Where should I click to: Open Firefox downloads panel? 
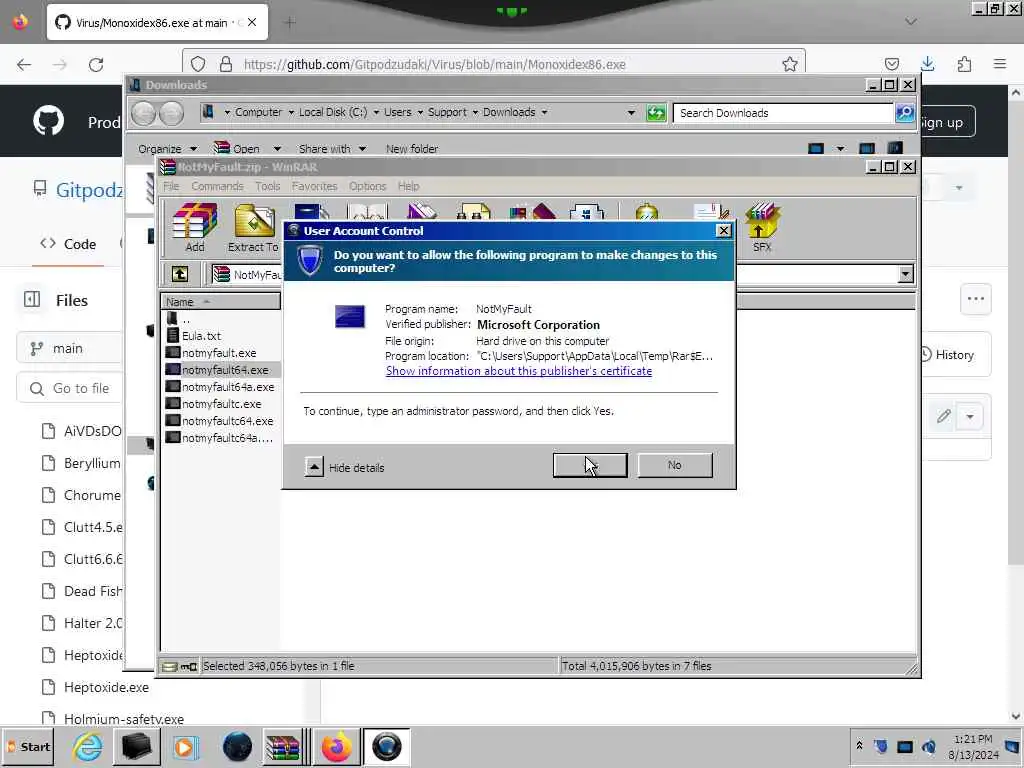(x=927, y=64)
